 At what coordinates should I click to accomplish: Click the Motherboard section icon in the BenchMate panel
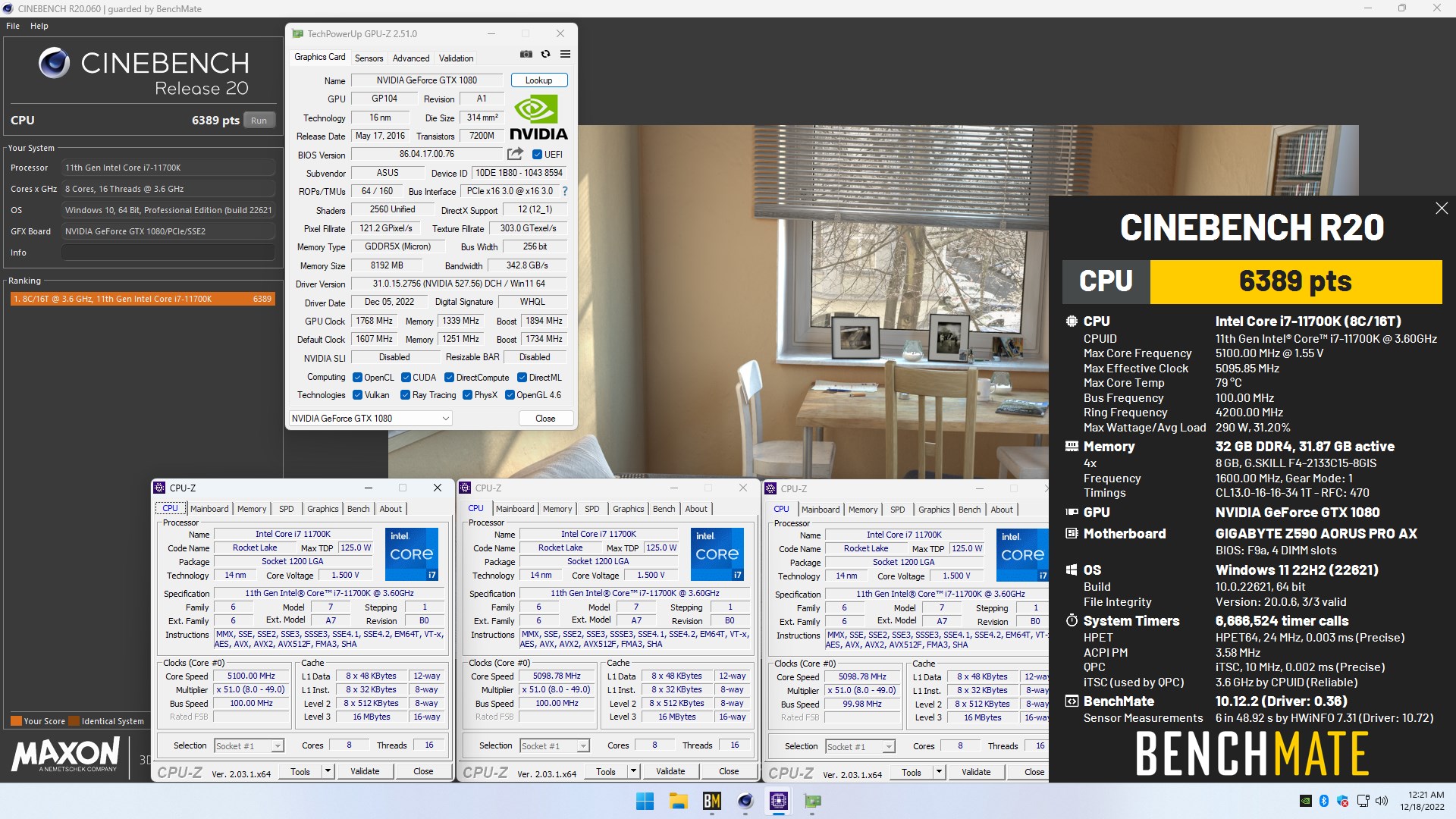pyautogui.click(x=1072, y=534)
